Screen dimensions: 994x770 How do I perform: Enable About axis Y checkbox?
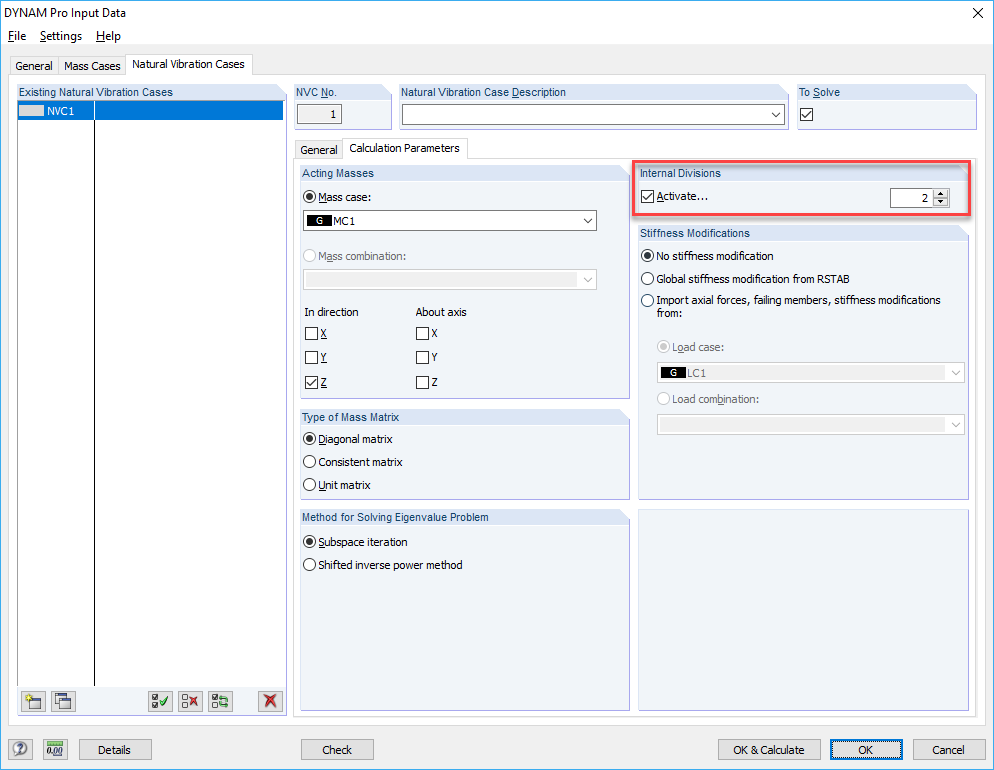(x=422, y=357)
